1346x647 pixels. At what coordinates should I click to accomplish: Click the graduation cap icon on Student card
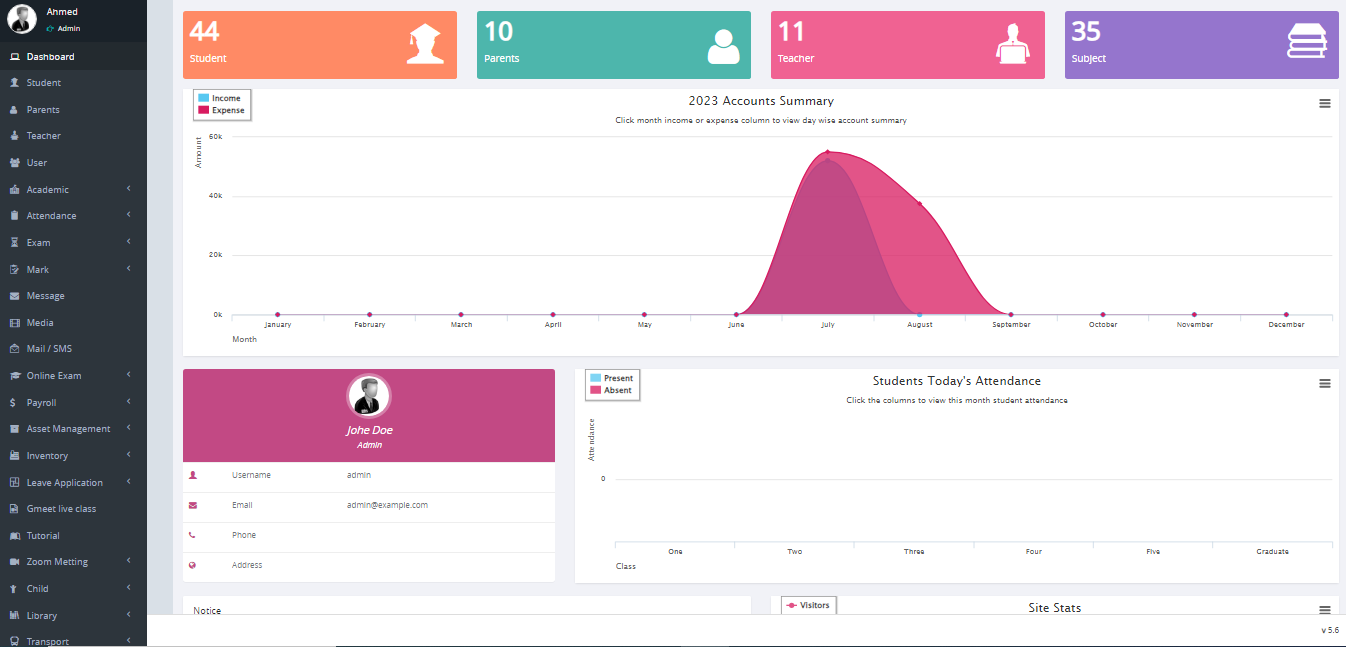(425, 46)
